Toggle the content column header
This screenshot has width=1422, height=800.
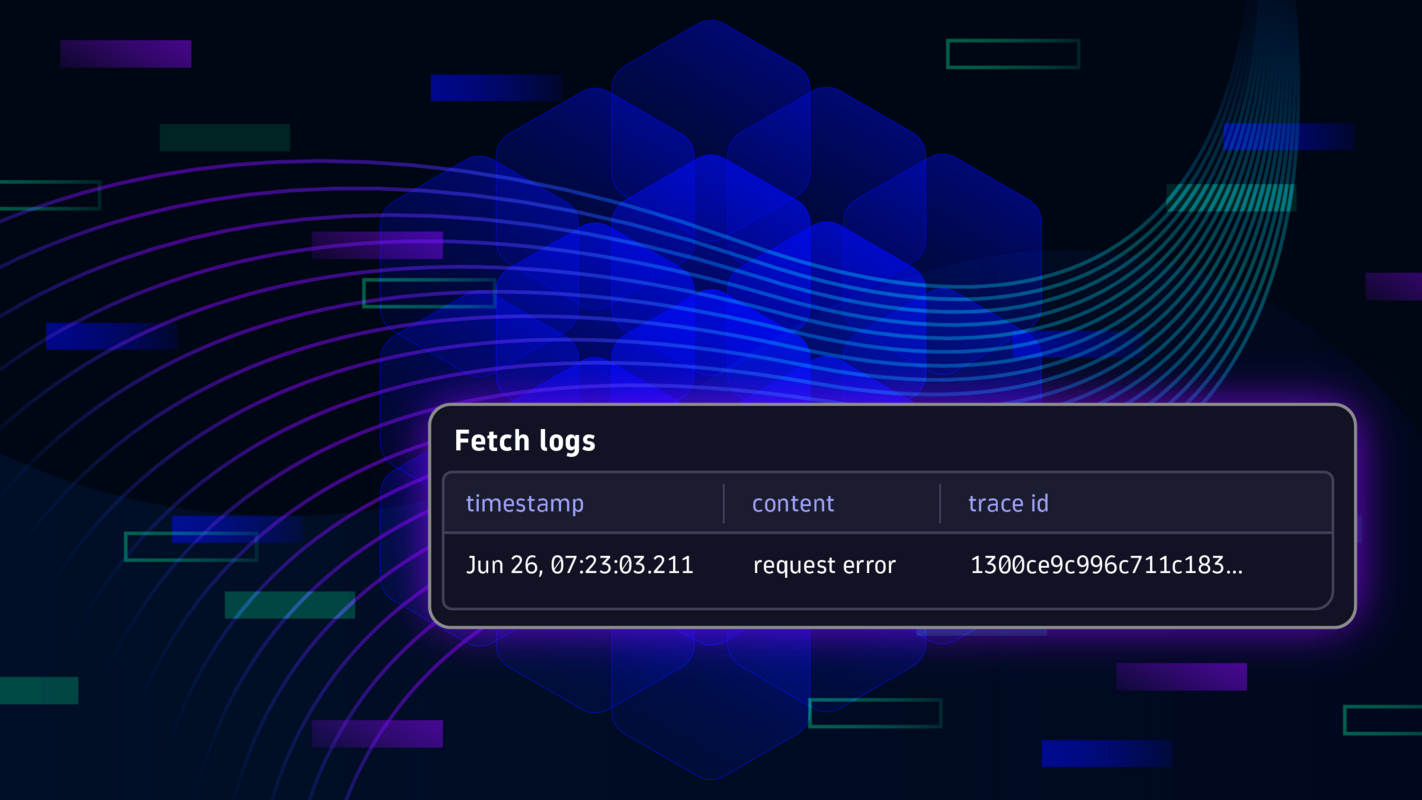click(x=793, y=503)
